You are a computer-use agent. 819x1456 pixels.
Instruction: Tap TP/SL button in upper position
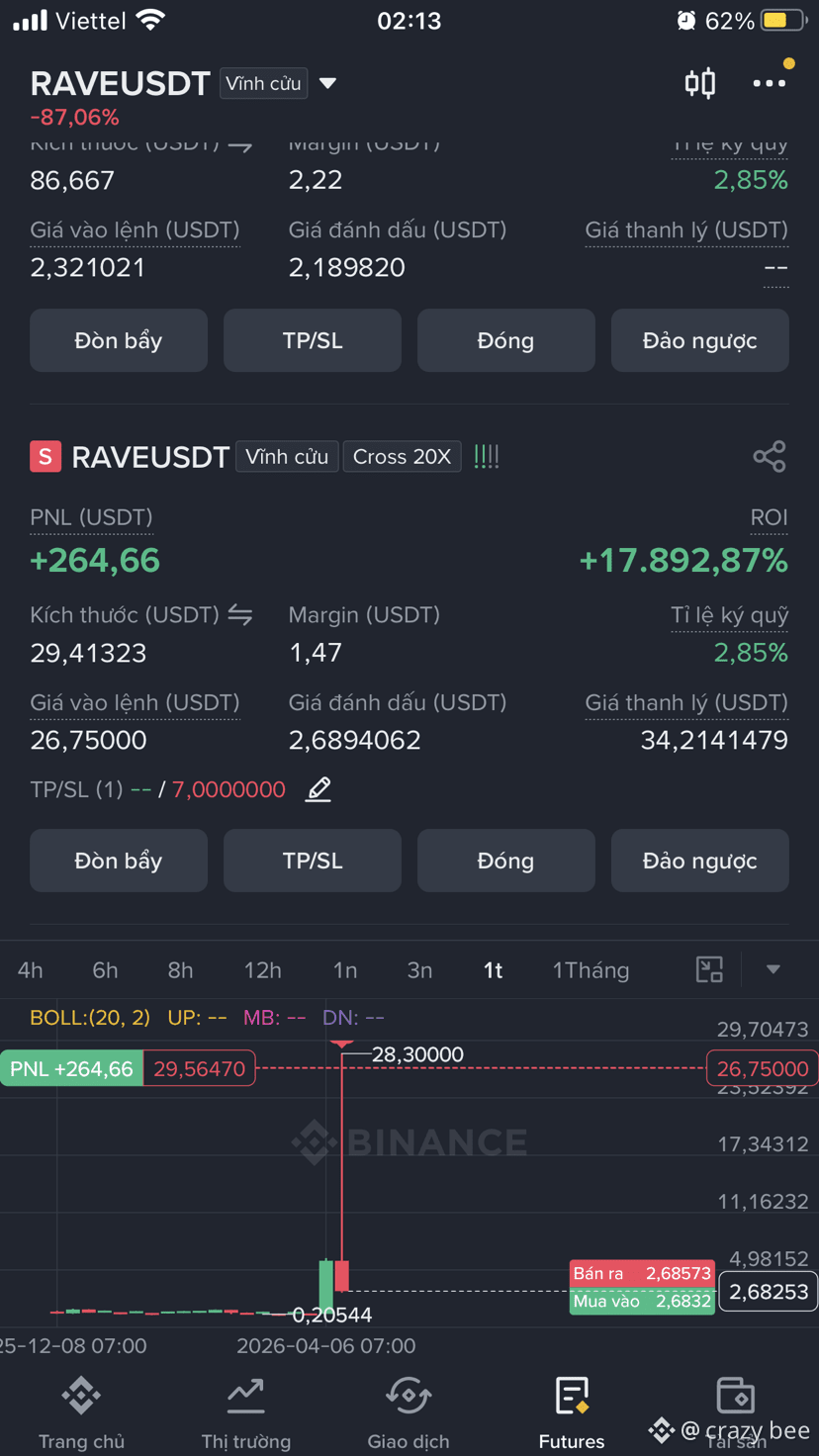[x=313, y=340]
